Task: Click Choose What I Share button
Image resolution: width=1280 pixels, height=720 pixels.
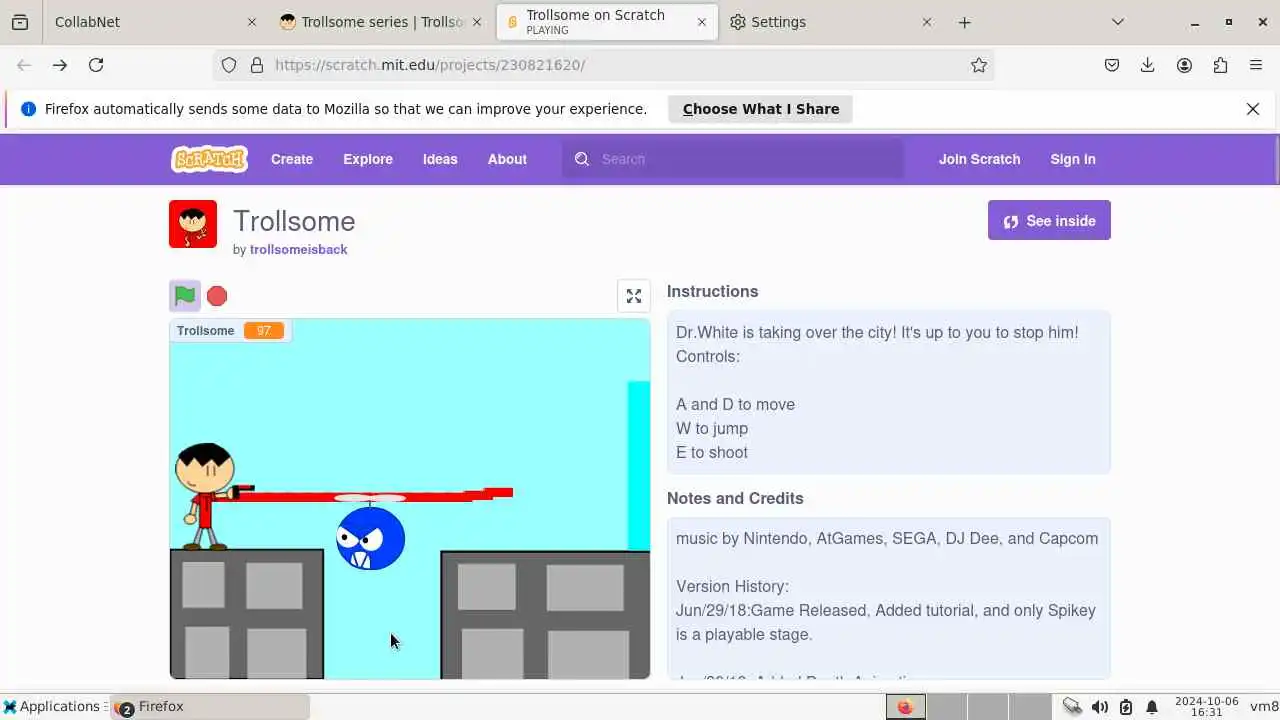Action: (760, 109)
